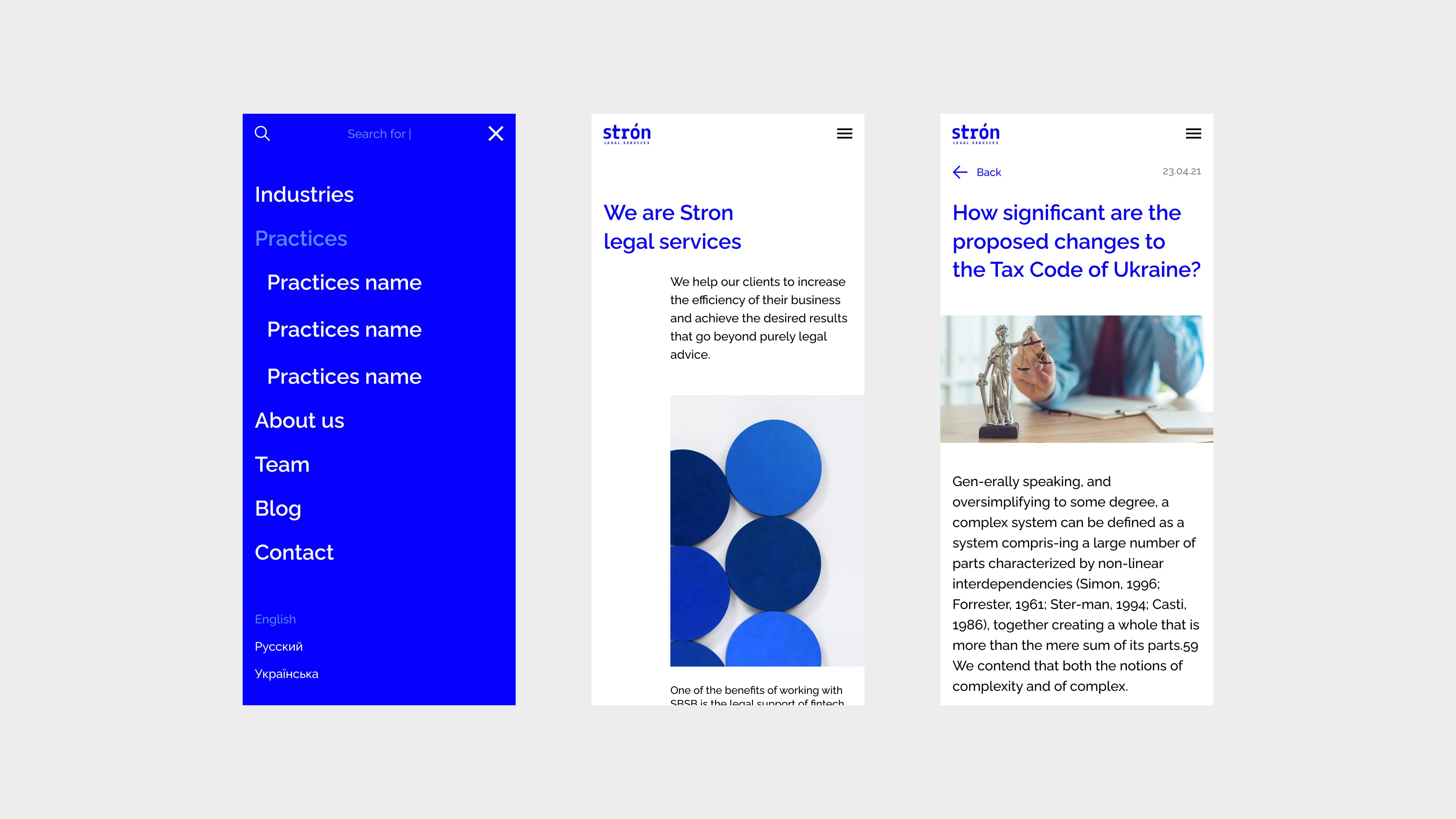This screenshot has width=1456, height=819.
Task: Open hamburger menu on article screen
Action: click(x=1193, y=133)
